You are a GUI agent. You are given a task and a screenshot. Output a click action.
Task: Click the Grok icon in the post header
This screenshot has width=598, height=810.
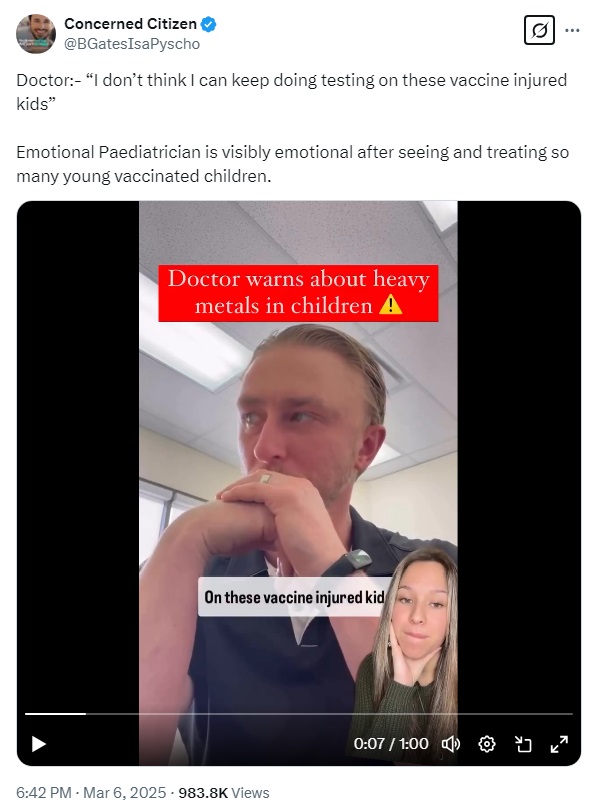pos(539,30)
